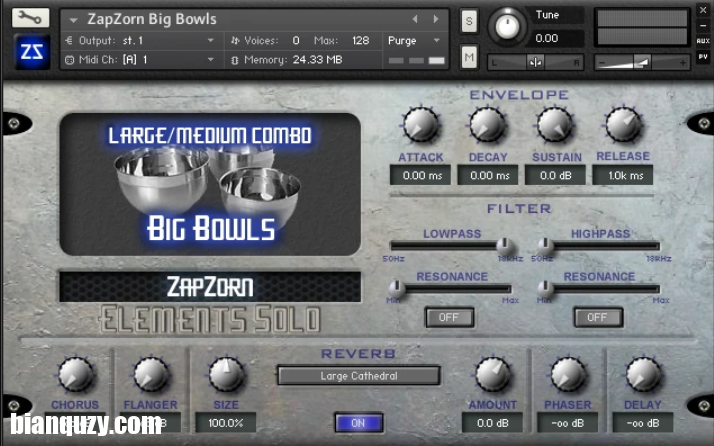The height and width of the screenshot is (446, 714).
Task: Click the Max voices value 128
Action: click(360, 41)
